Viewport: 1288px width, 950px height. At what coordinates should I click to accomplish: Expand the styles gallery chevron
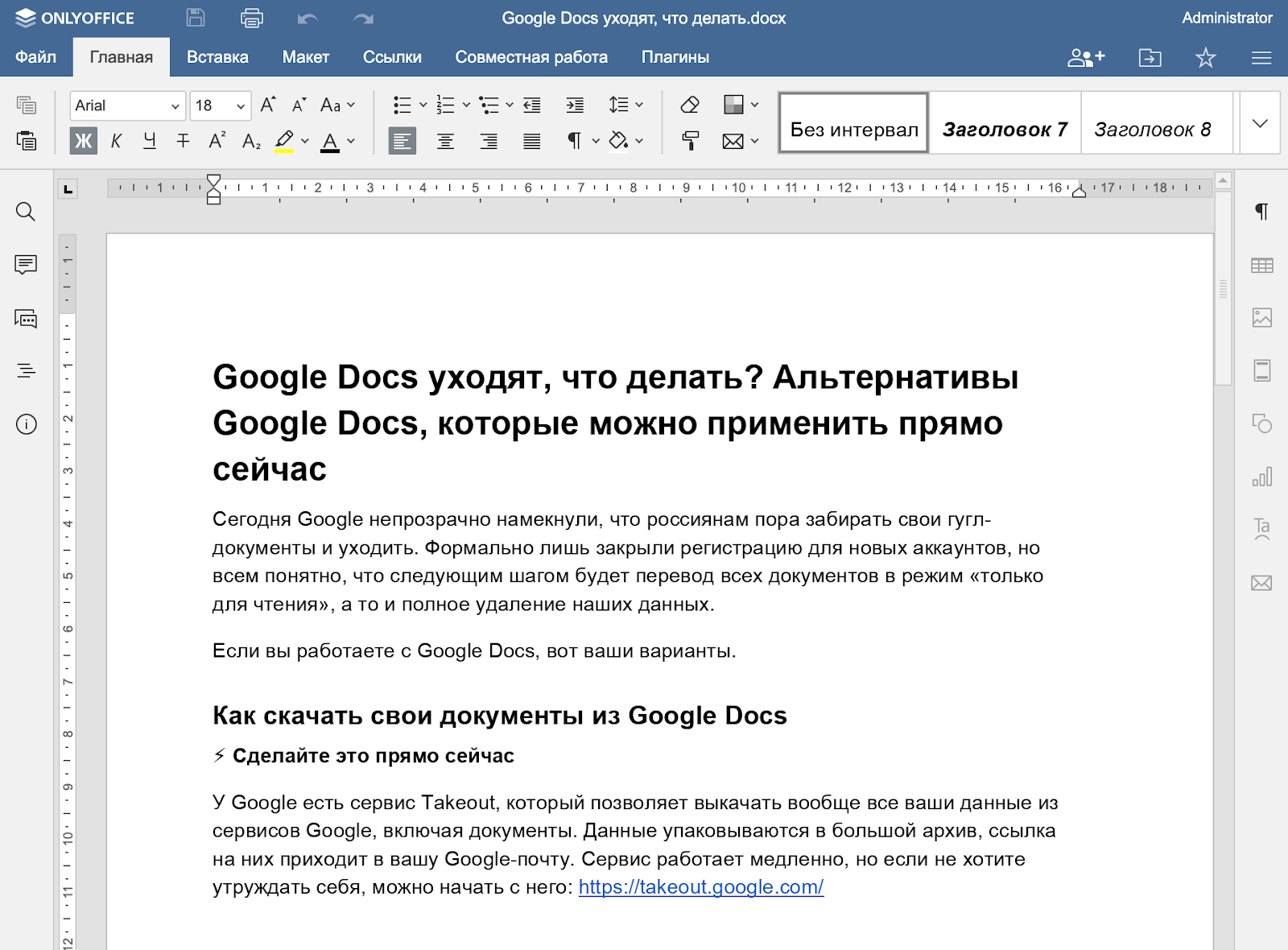(x=1260, y=123)
